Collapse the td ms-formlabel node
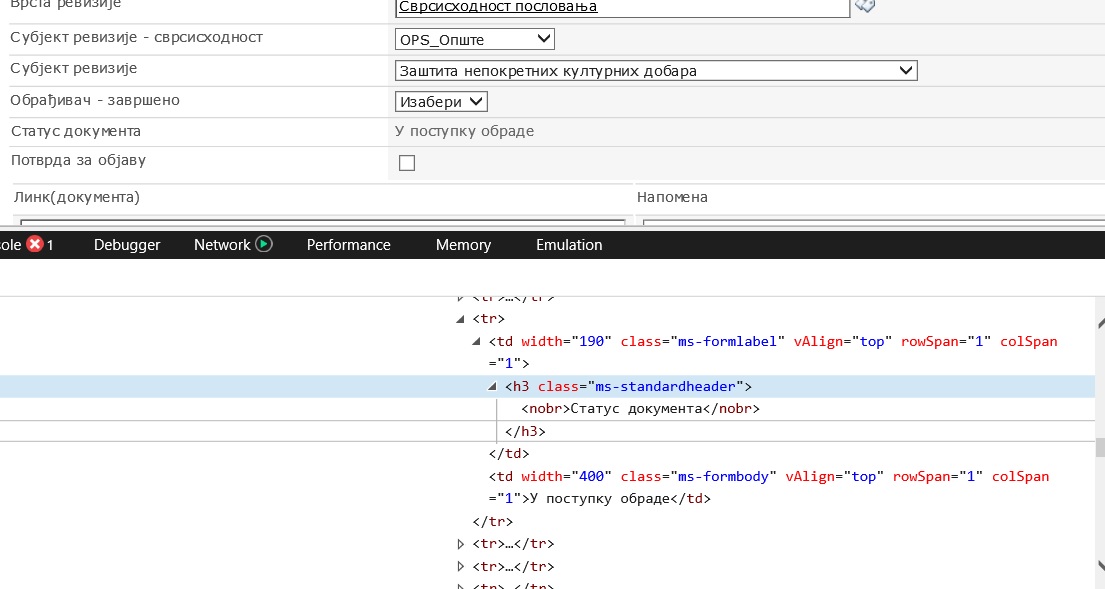This screenshot has width=1105, height=589. pyautogui.click(x=476, y=342)
